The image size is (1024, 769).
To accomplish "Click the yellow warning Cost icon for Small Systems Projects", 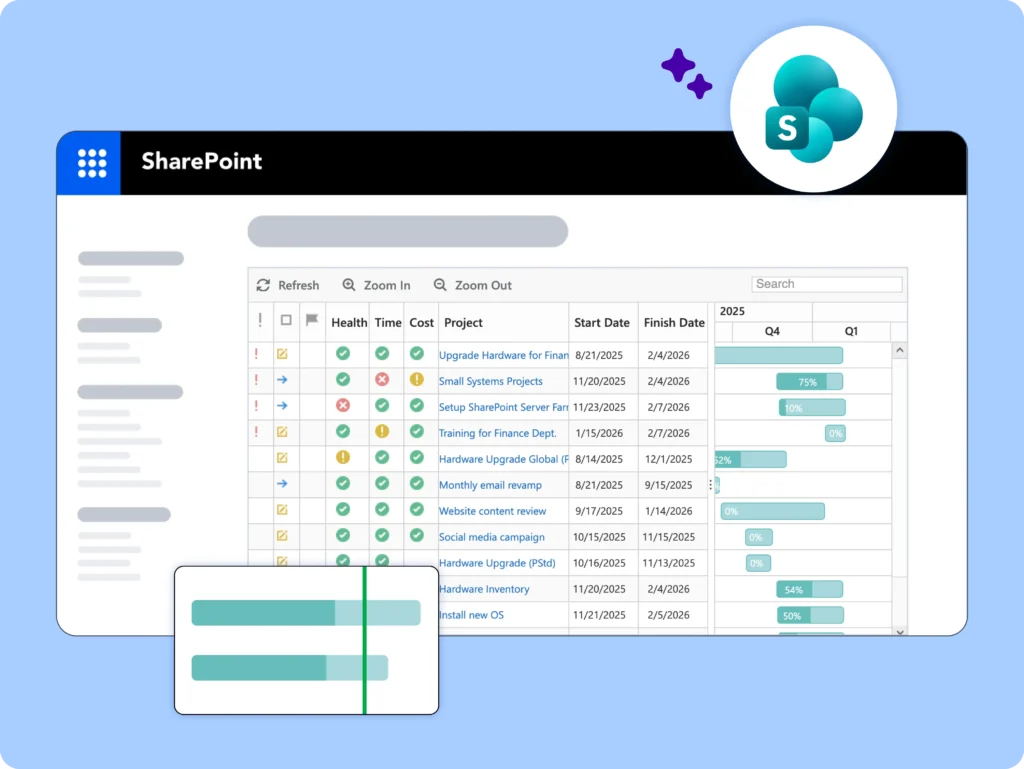I will 417,380.
